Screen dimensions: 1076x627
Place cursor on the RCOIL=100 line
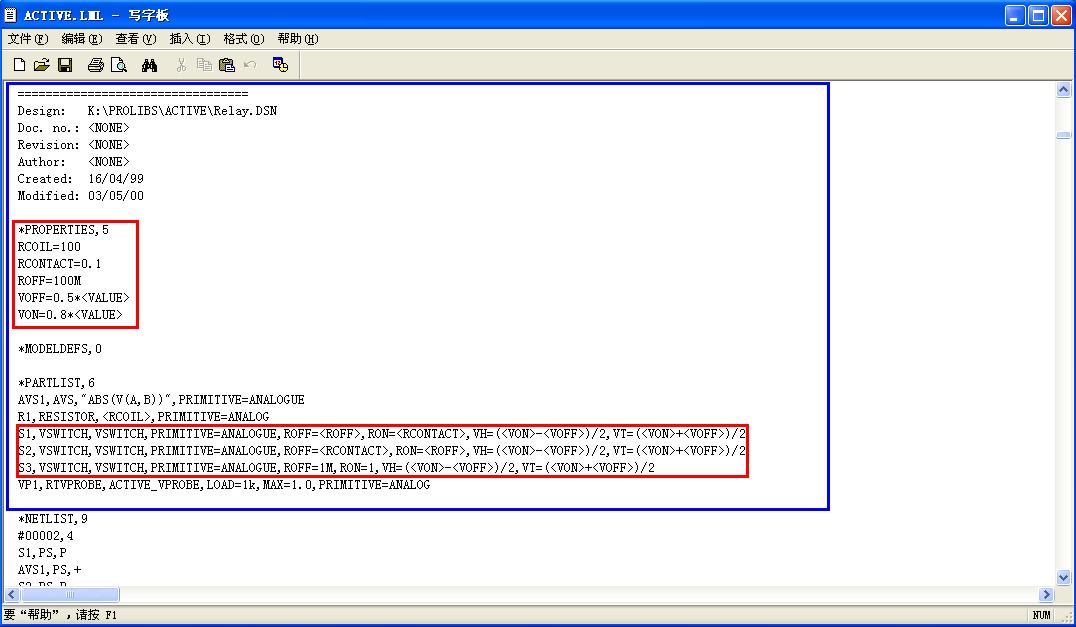50,247
